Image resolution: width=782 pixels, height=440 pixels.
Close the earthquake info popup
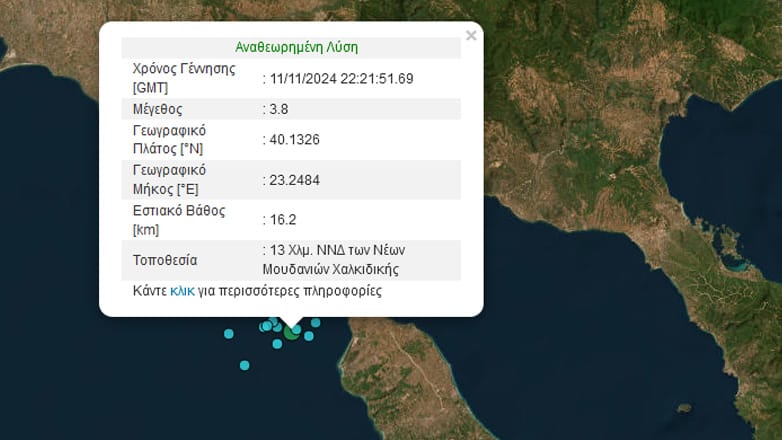[x=471, y=35]
